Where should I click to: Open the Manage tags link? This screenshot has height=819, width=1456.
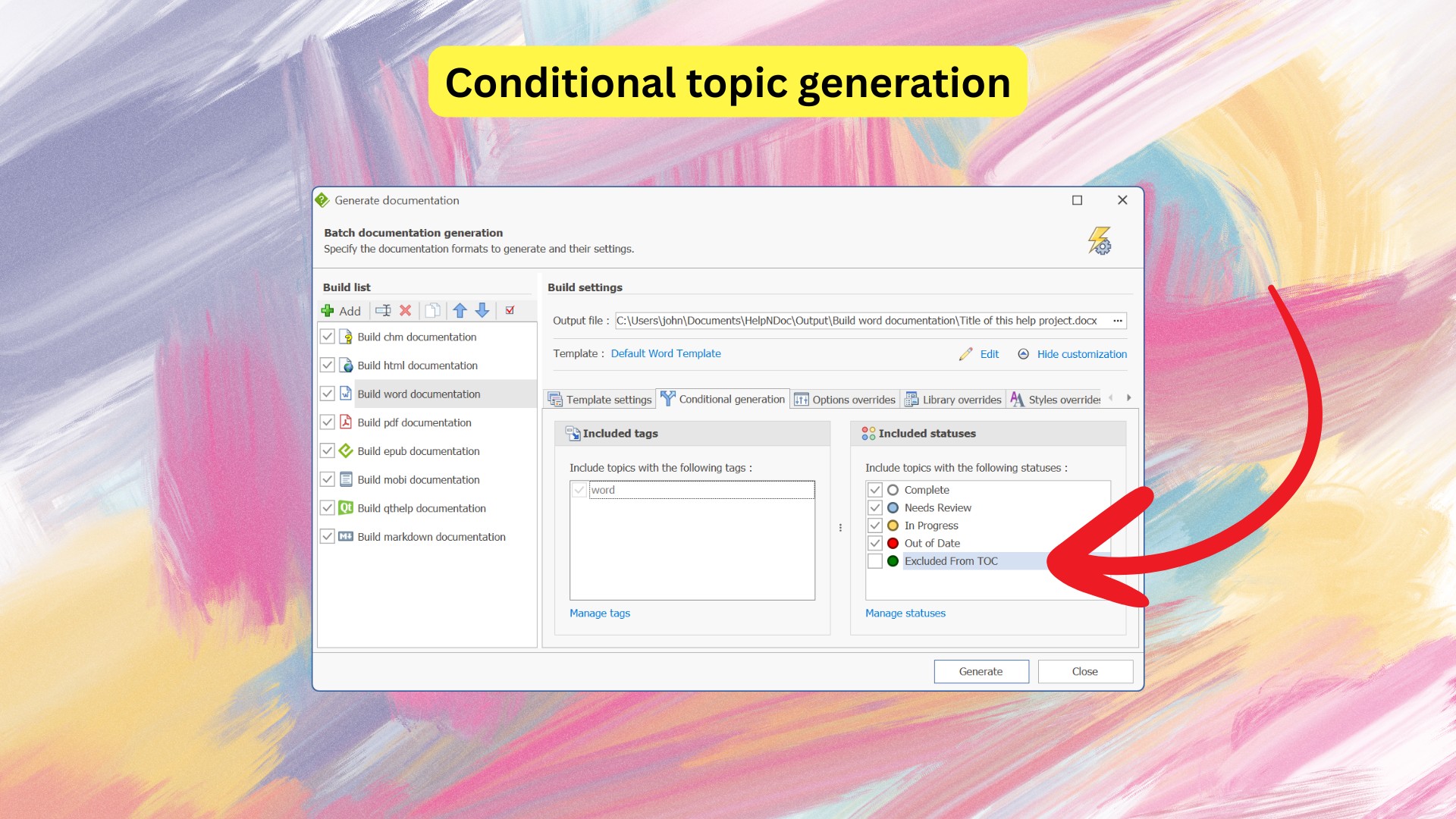[x=600, y=613]
